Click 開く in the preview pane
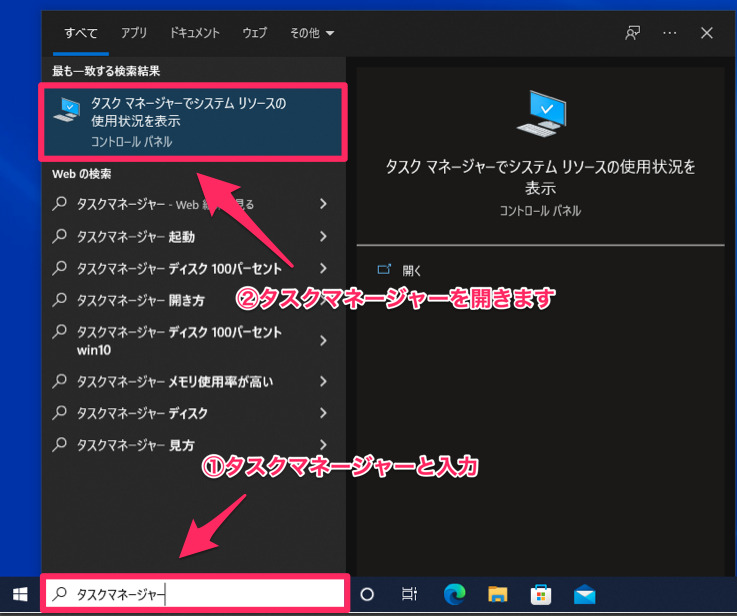This screenshot has height=616, width=737. click(412, 271)
